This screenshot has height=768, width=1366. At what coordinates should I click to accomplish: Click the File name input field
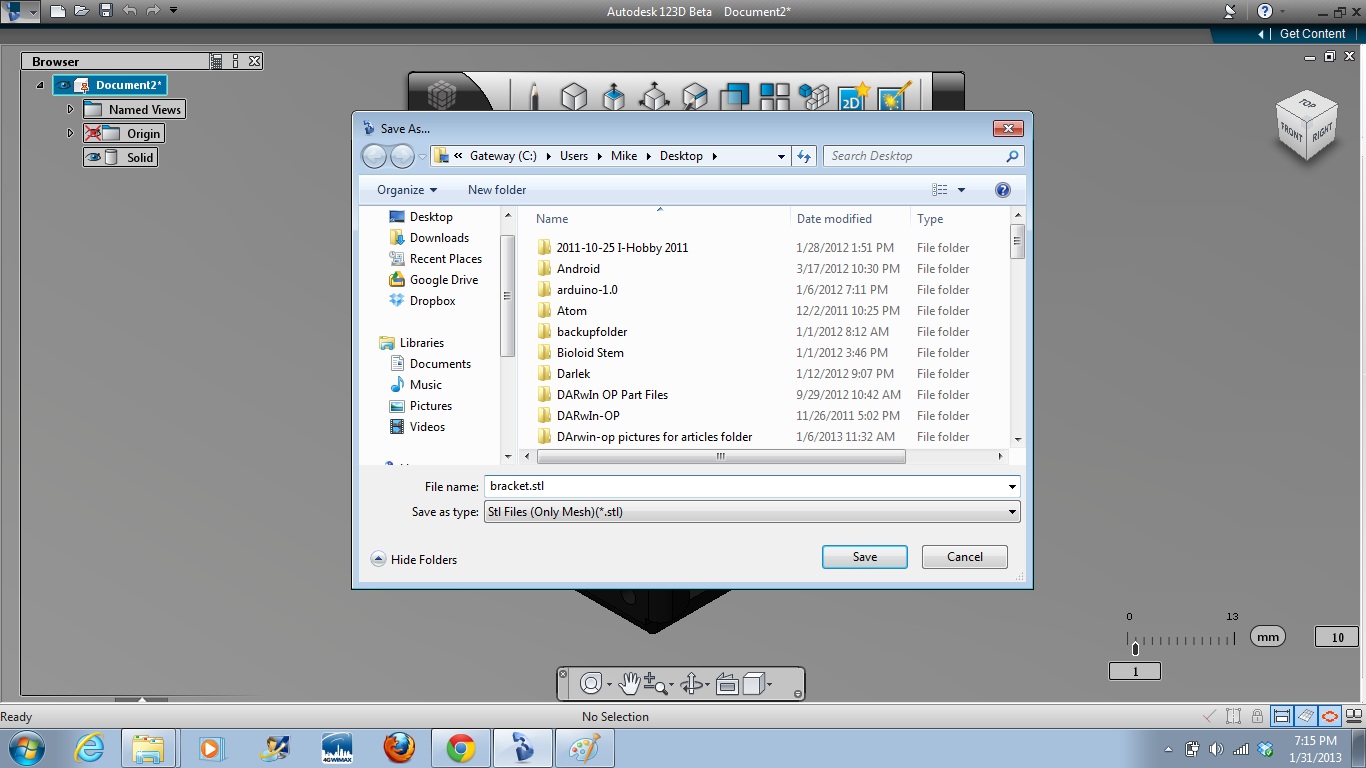(751, 487)
